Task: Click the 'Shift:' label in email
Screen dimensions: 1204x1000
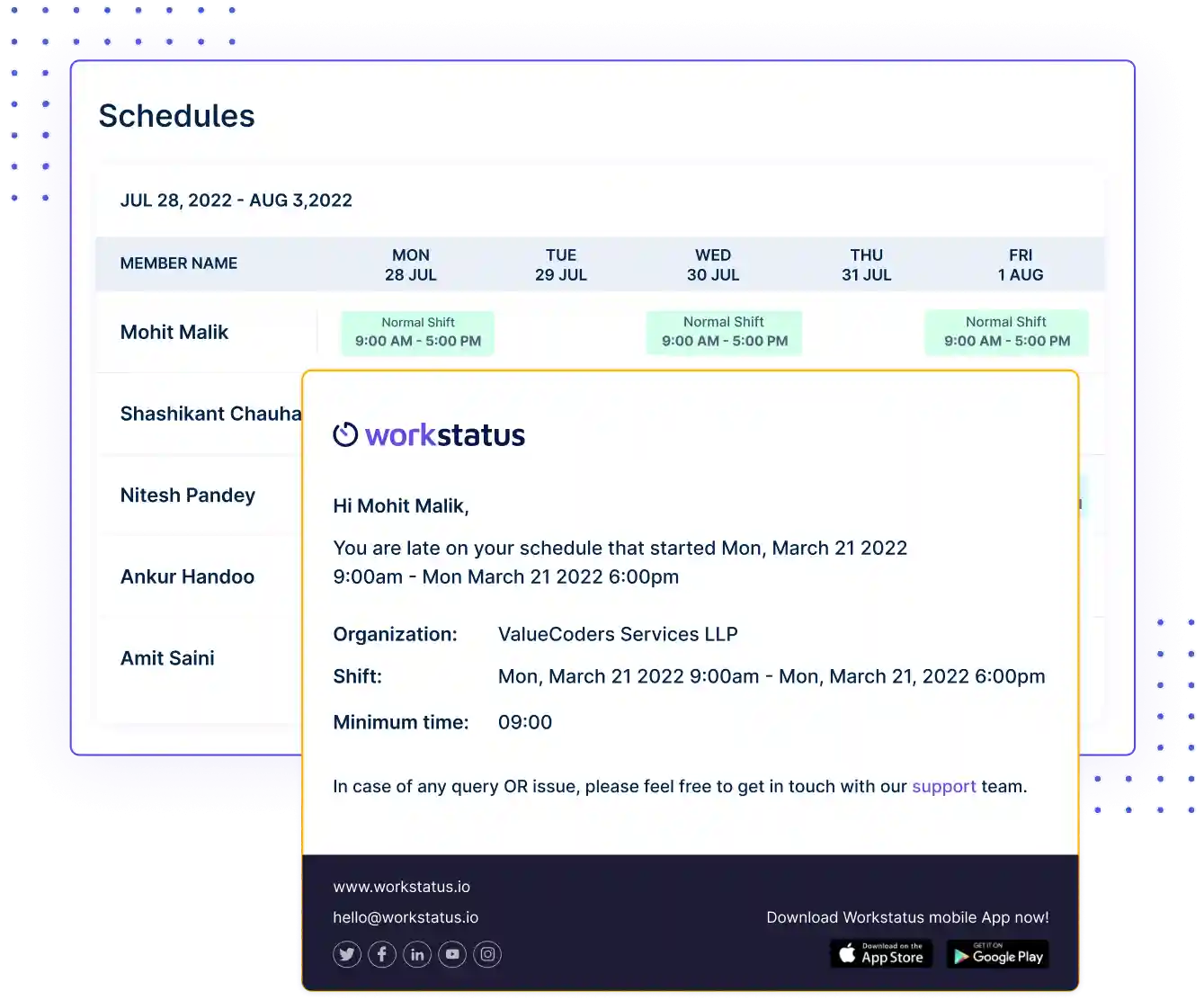Action: (357, 677)
